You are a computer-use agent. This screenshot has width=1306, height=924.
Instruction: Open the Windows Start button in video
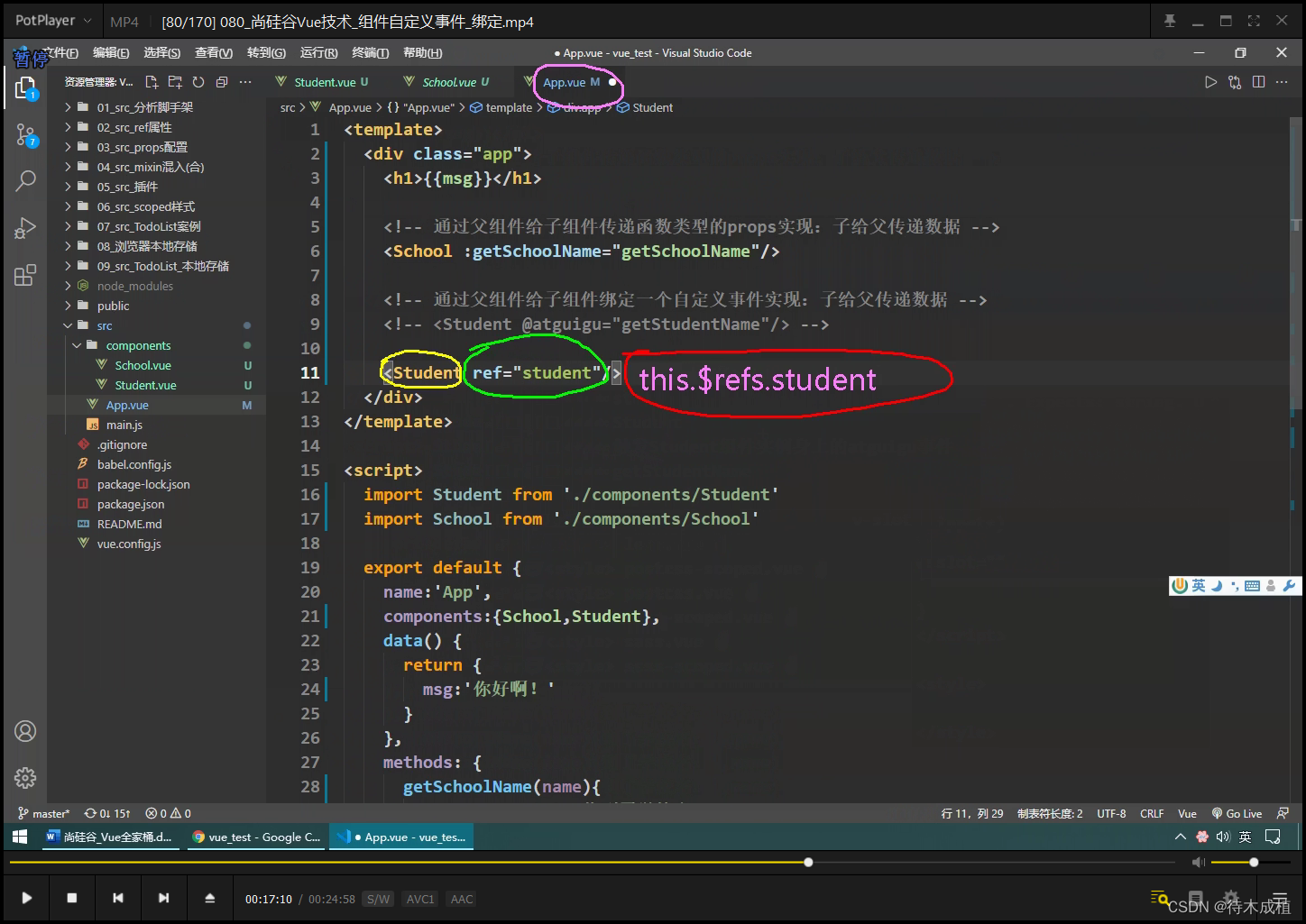tap(20, 837)
